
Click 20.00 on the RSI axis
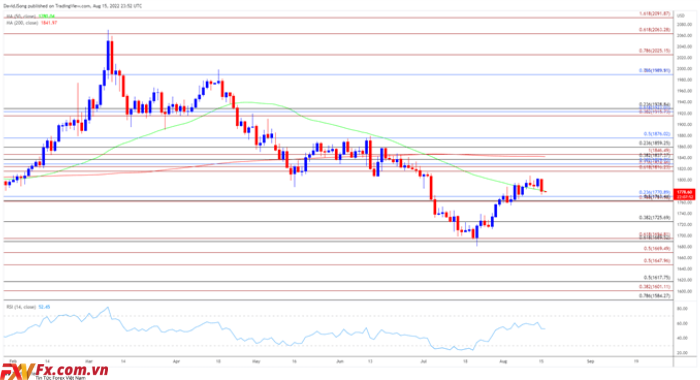pos(682,353)
